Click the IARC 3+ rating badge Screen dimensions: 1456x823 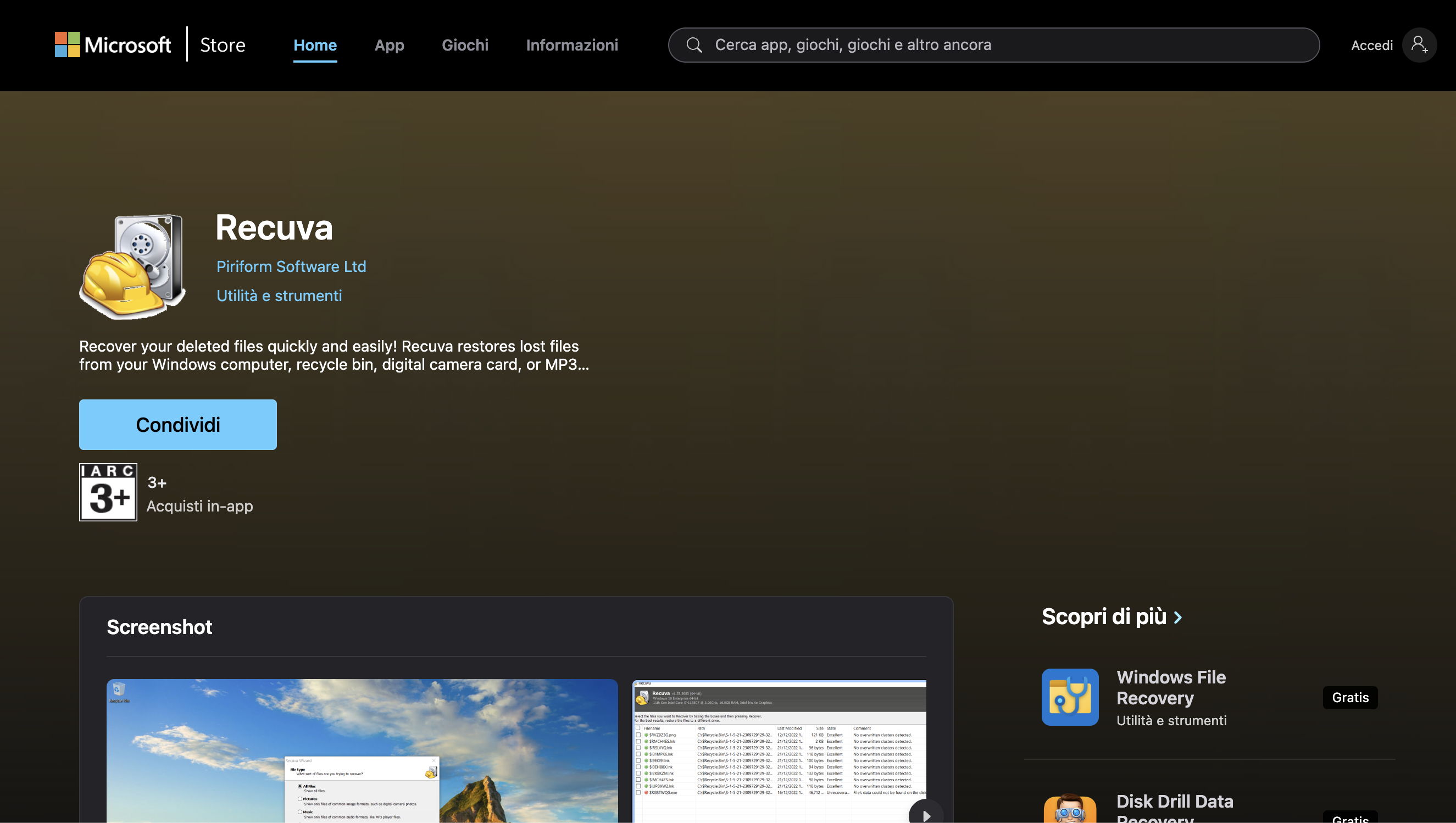pyautogui.click(x=108, y=492)
